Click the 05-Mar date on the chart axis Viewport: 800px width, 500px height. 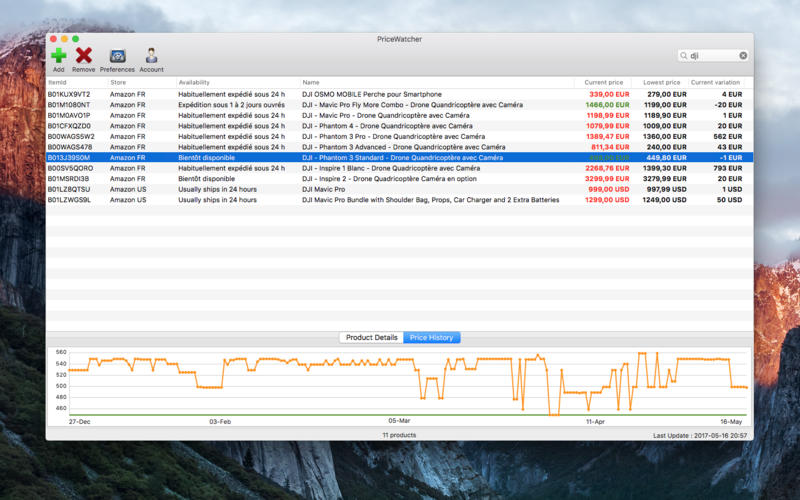(399, 421)
